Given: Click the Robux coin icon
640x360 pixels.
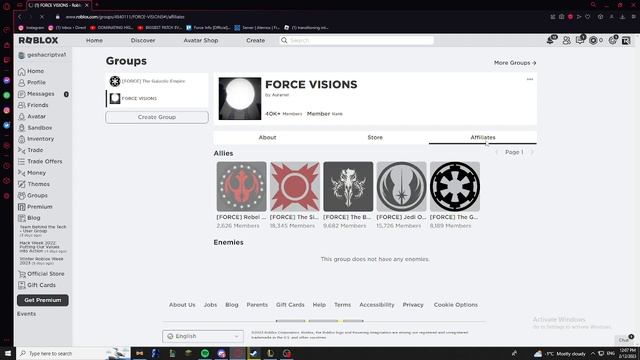Looking at the screenshot, I should click(x=593, y=40).
